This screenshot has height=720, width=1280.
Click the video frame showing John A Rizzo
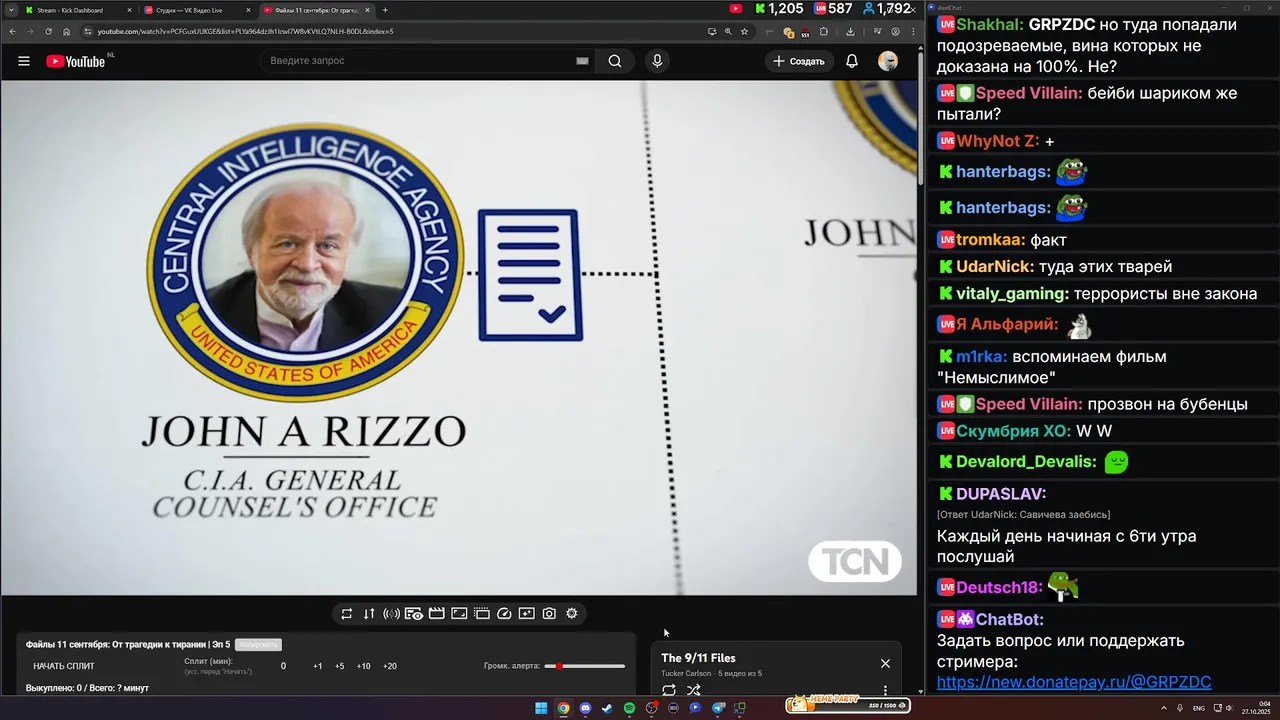coord(459,338)
